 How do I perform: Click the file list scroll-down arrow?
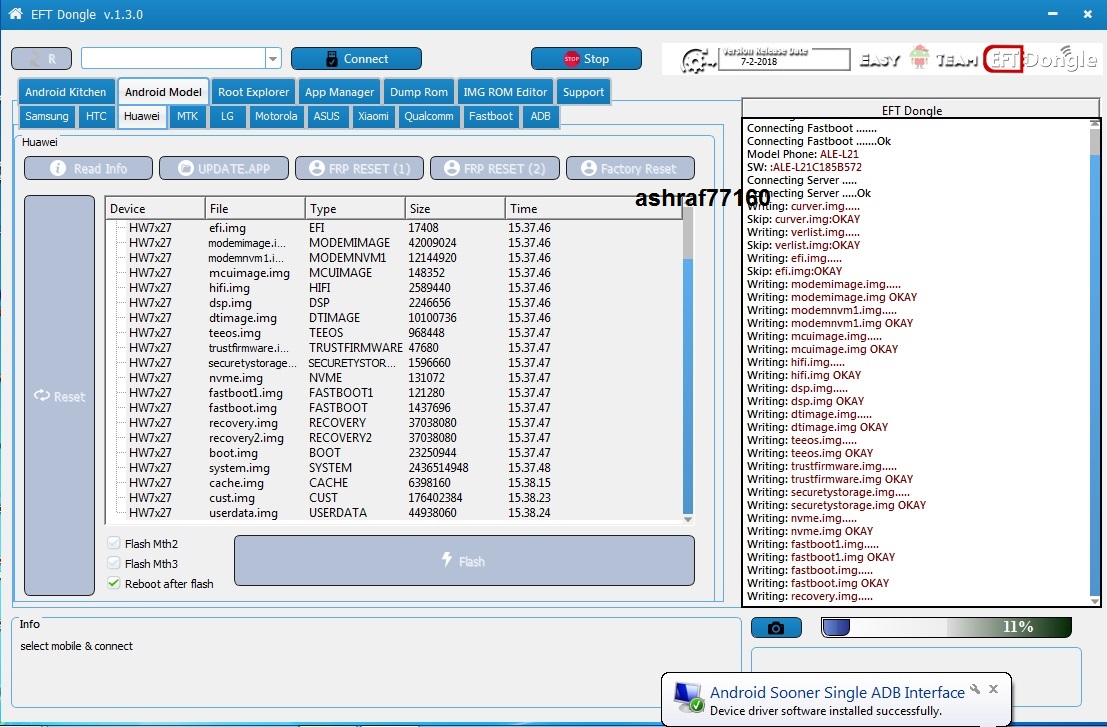[688, 519]
